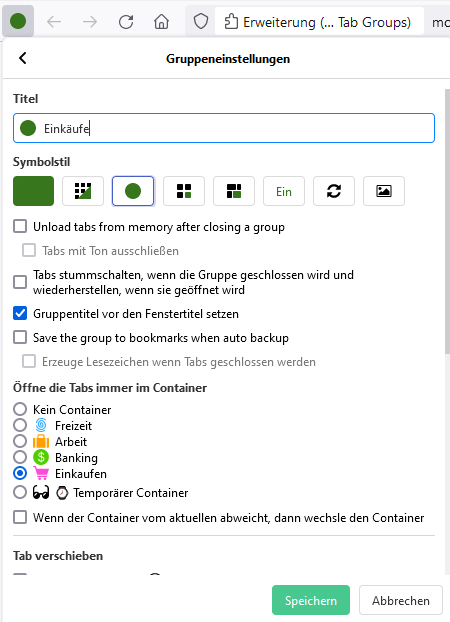Screen dimensions: 450x622
Task: Select the Banking container radio button
Action: pos(20,457)
